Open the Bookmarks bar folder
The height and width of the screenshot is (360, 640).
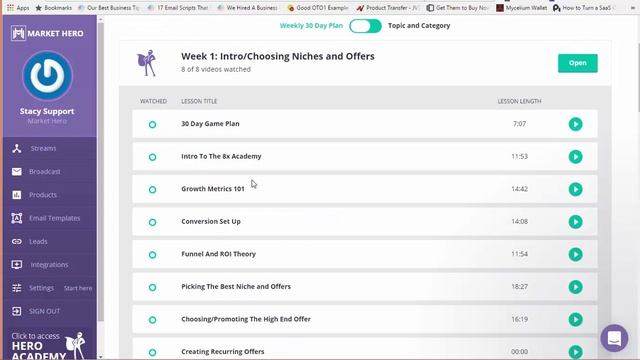pos(53,8)
